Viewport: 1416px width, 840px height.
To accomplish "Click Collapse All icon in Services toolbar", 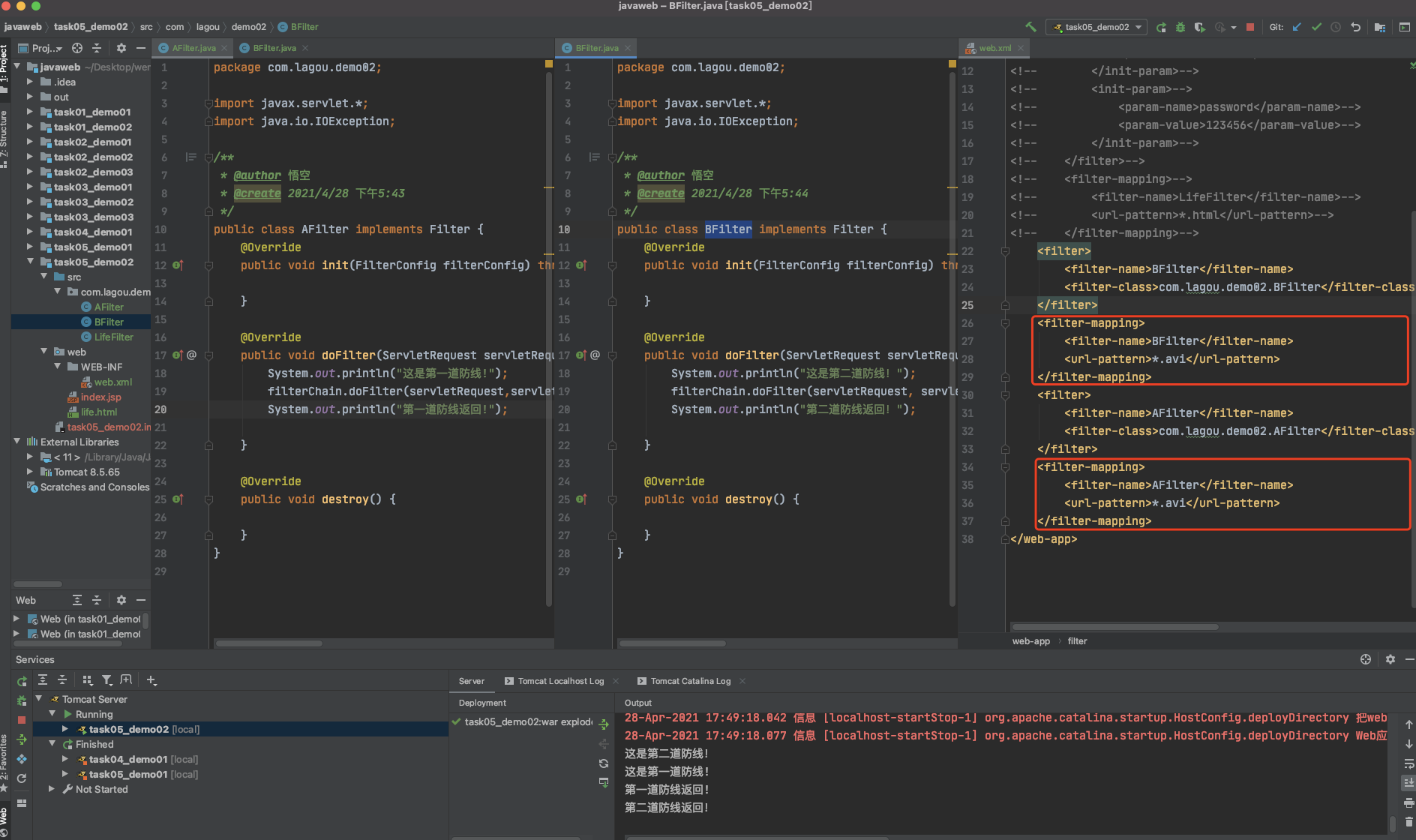I will 62,680.
